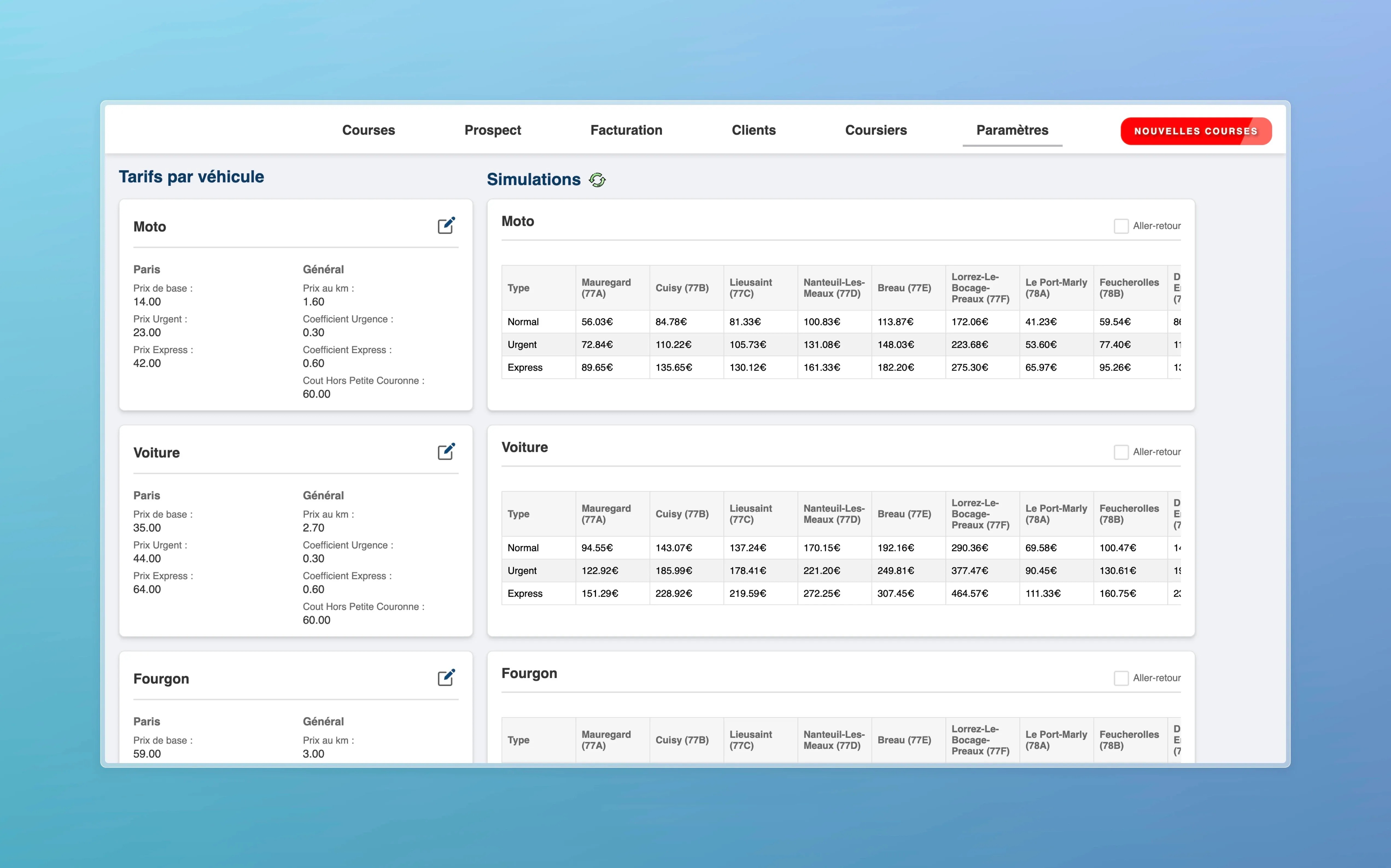This screenshot has width=1391, height=868.
Task: Click Moto Prix de base value 14.00
Action: pyautogui.click(x=147, y=302)
